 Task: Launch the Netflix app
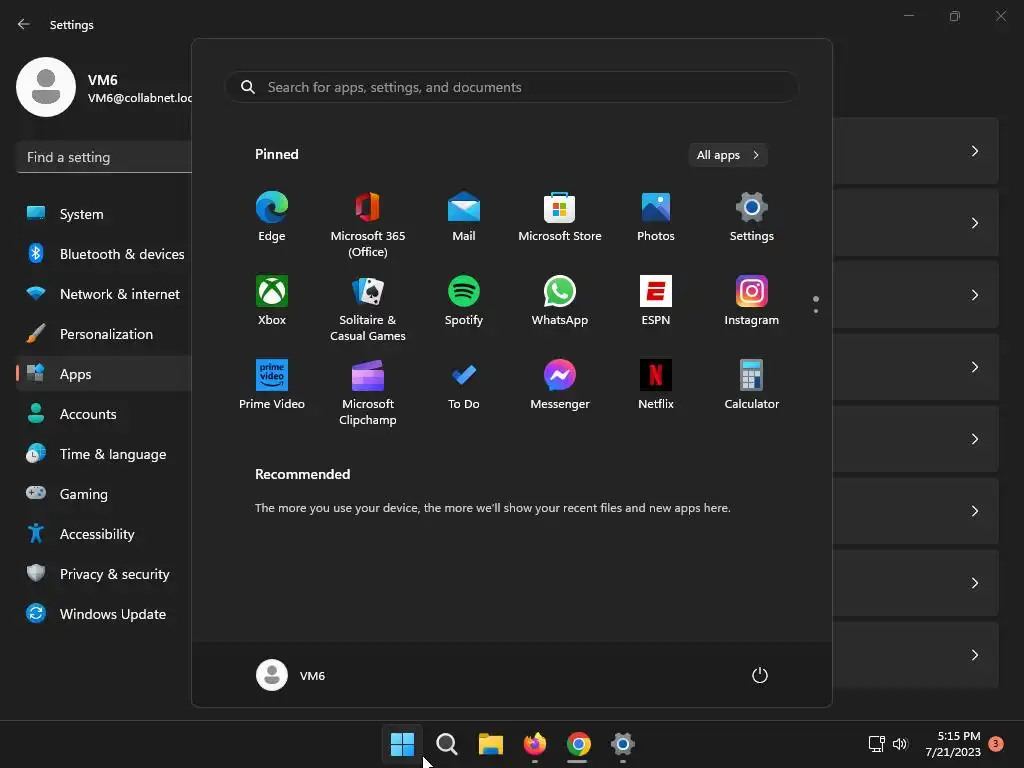coord(656,384)
